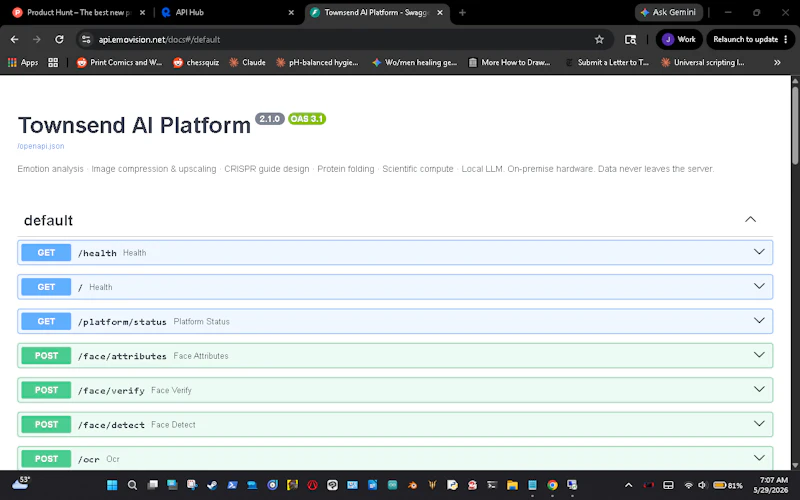
Task: Click the POST badge for /face/verify
Action: [46, 390]
